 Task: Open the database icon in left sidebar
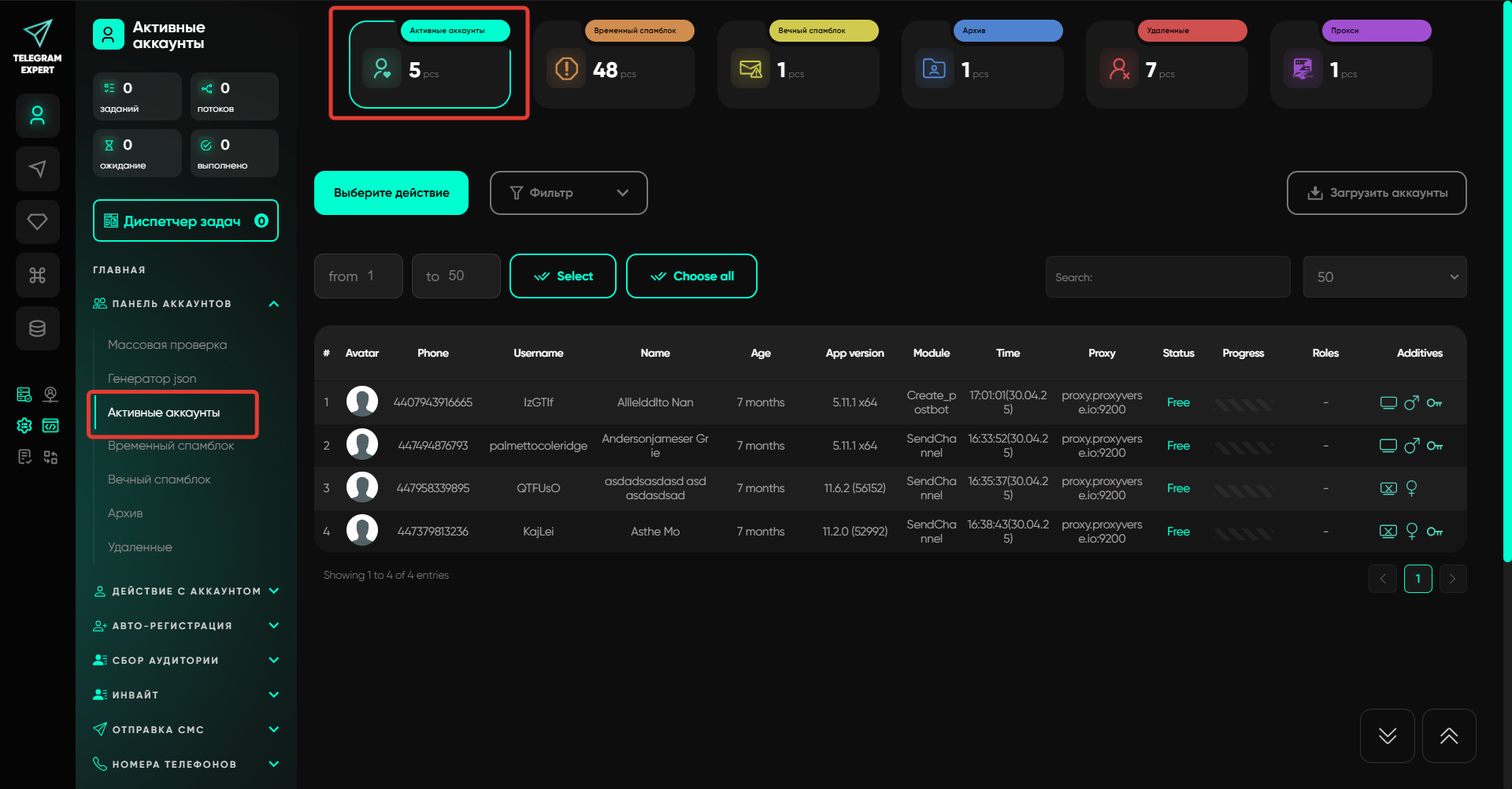pos(37,328)
